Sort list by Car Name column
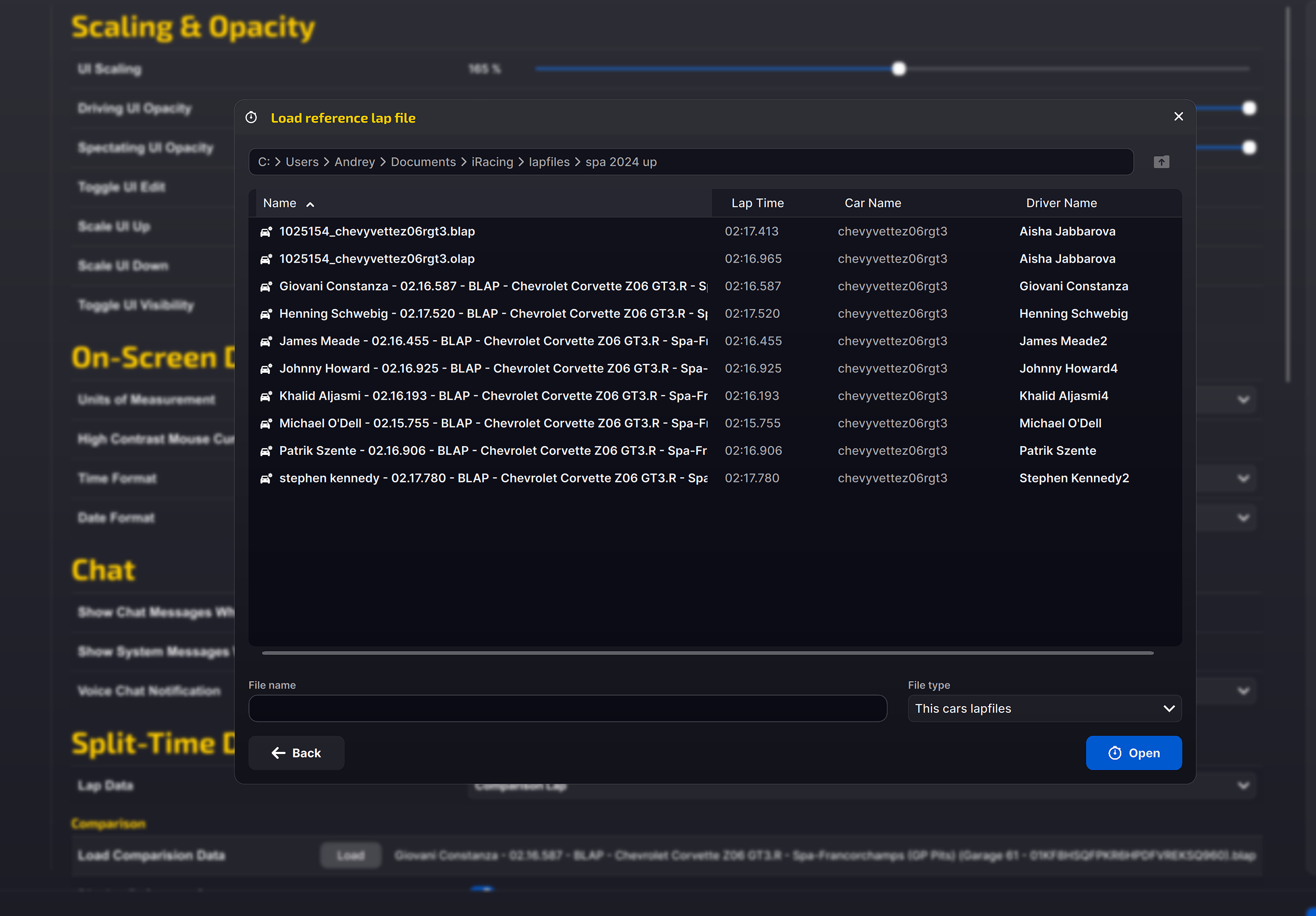Screen dimensions: 1316x916 [872, 204]
